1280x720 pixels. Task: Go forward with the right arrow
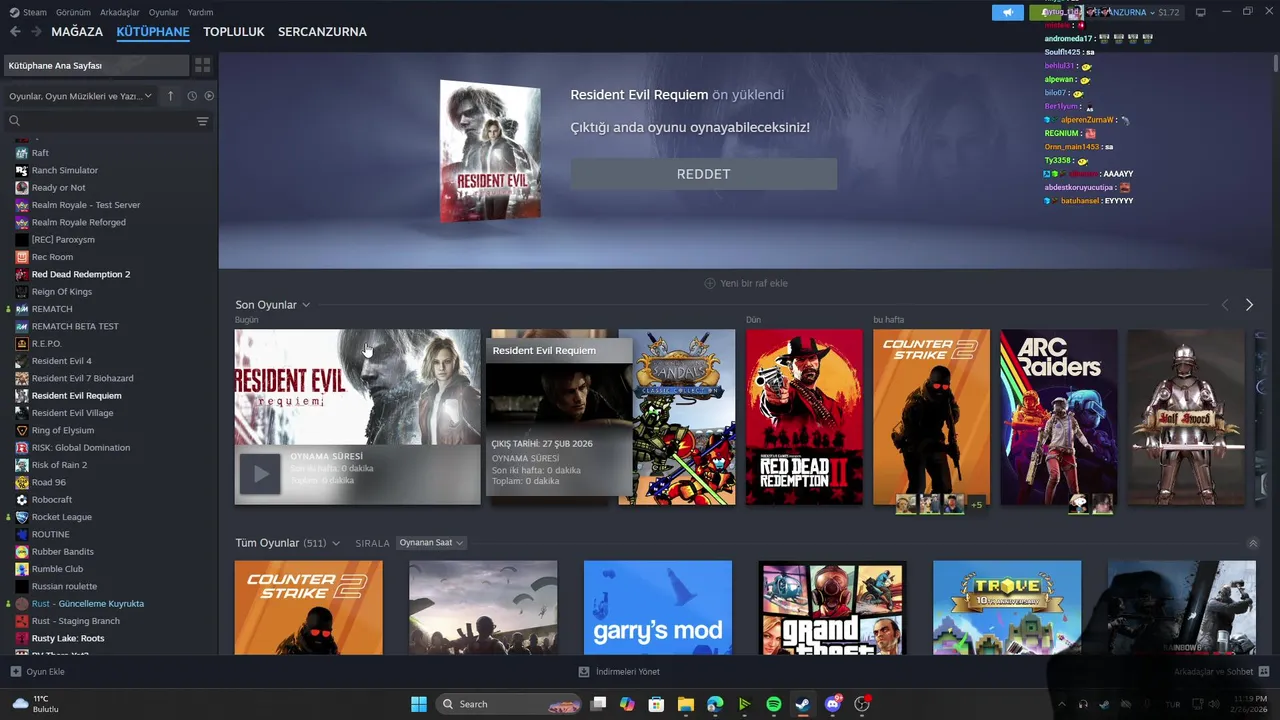36,32
